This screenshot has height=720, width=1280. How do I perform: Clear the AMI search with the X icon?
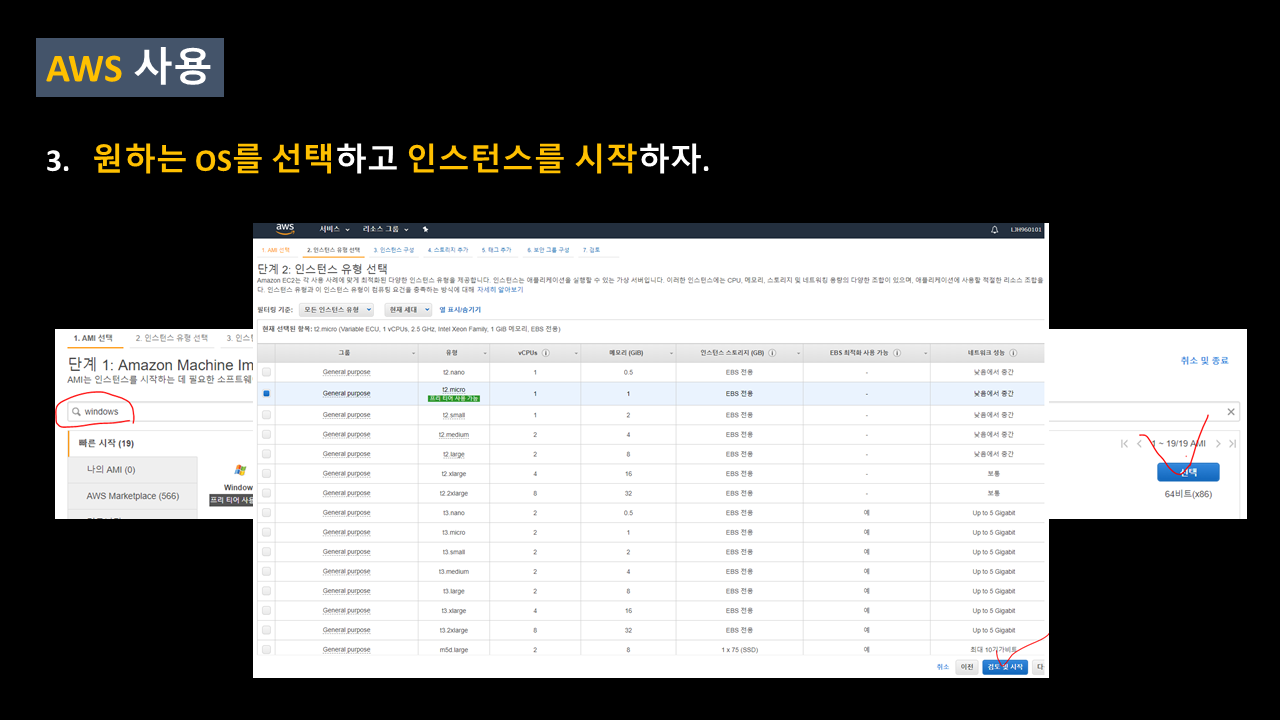1231,412
